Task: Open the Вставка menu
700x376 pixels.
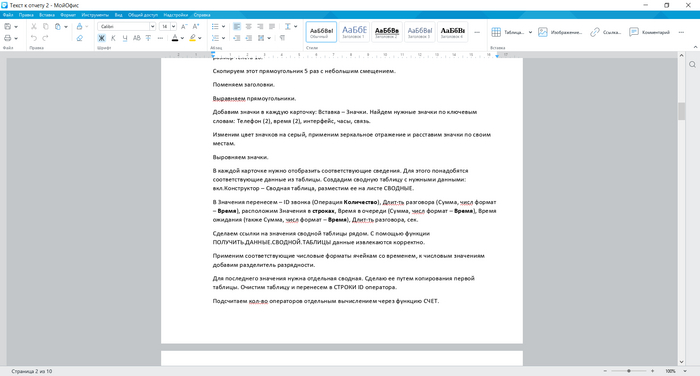Action: click(x=47, y=15)
